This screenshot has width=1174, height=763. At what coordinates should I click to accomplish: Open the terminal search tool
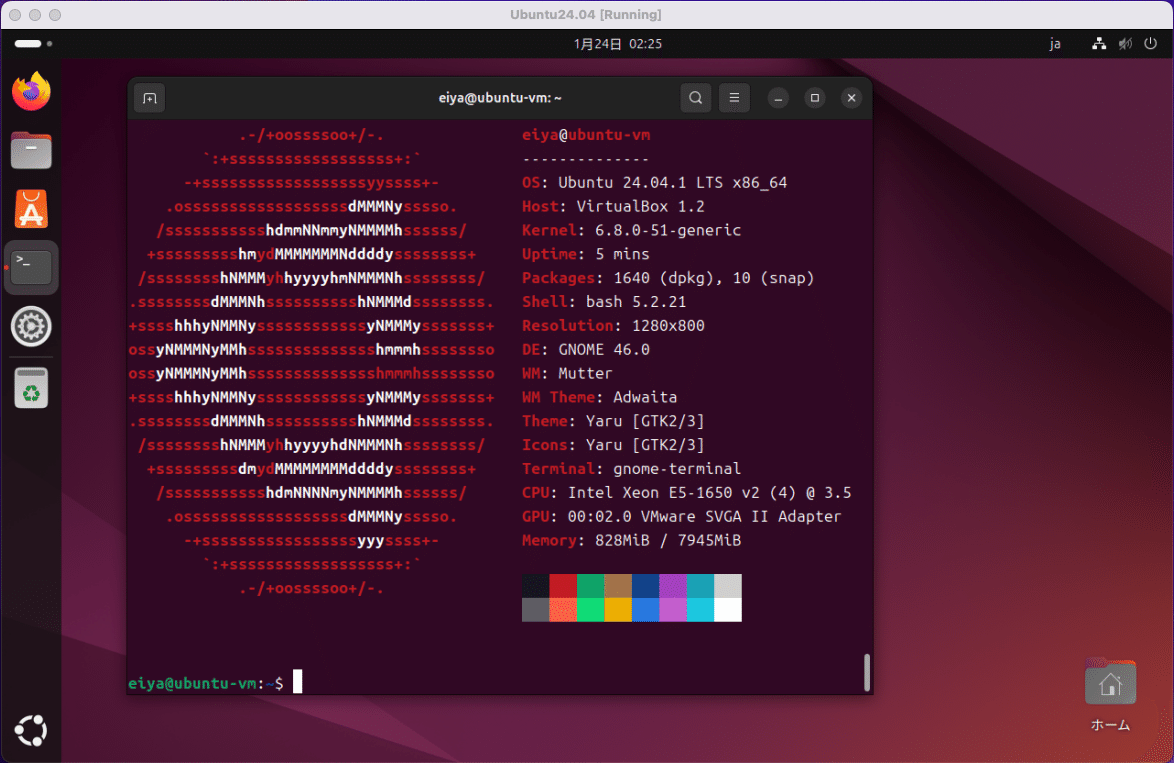tap(696, 98)
